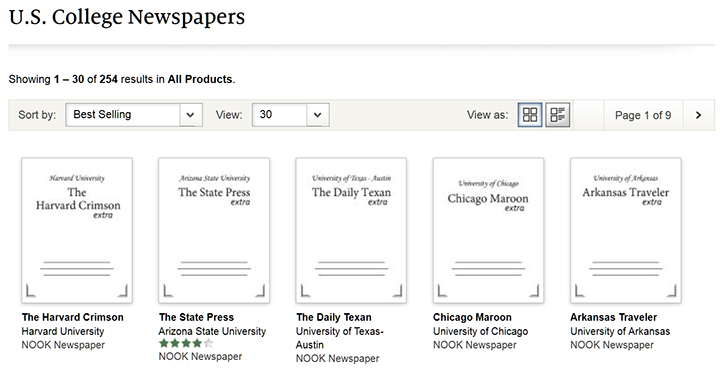Viewport: 720px width, 371px height.
Task: Click the Harvard University publisher text
Action: point(63,331)
